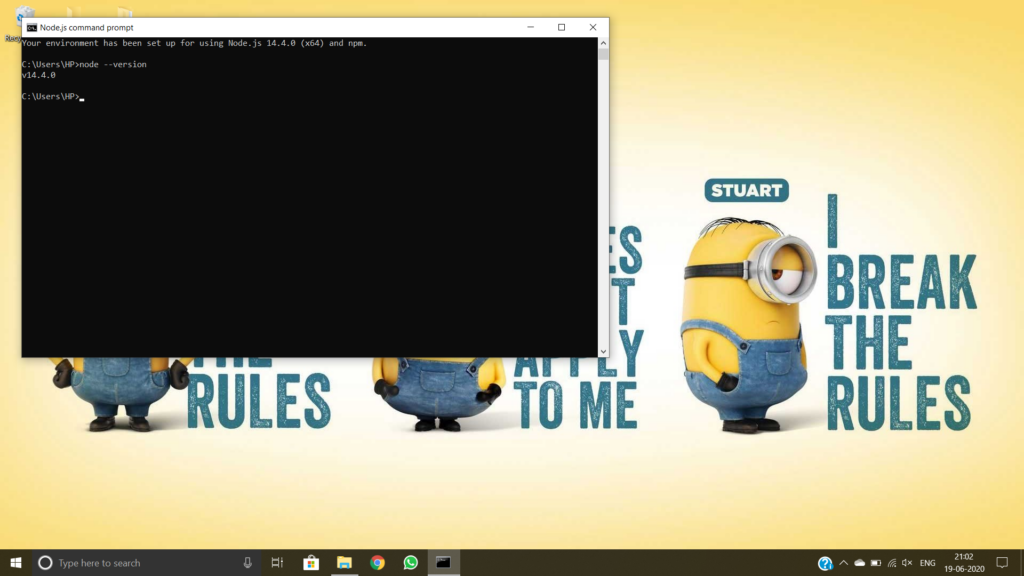Open the network Wi-Fi tray icon
1024x576 pixels.
coord(891,563)
